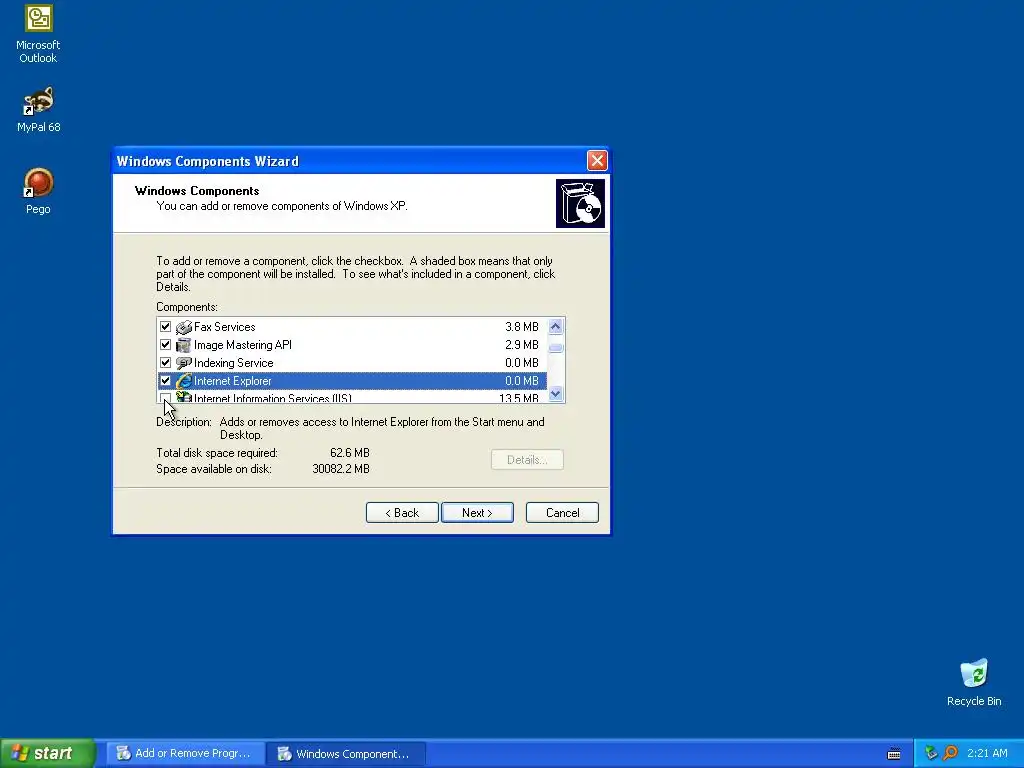Check the Internet Information Services checkbox
Screen dimensions: 1024x768
tap(165, 398)
